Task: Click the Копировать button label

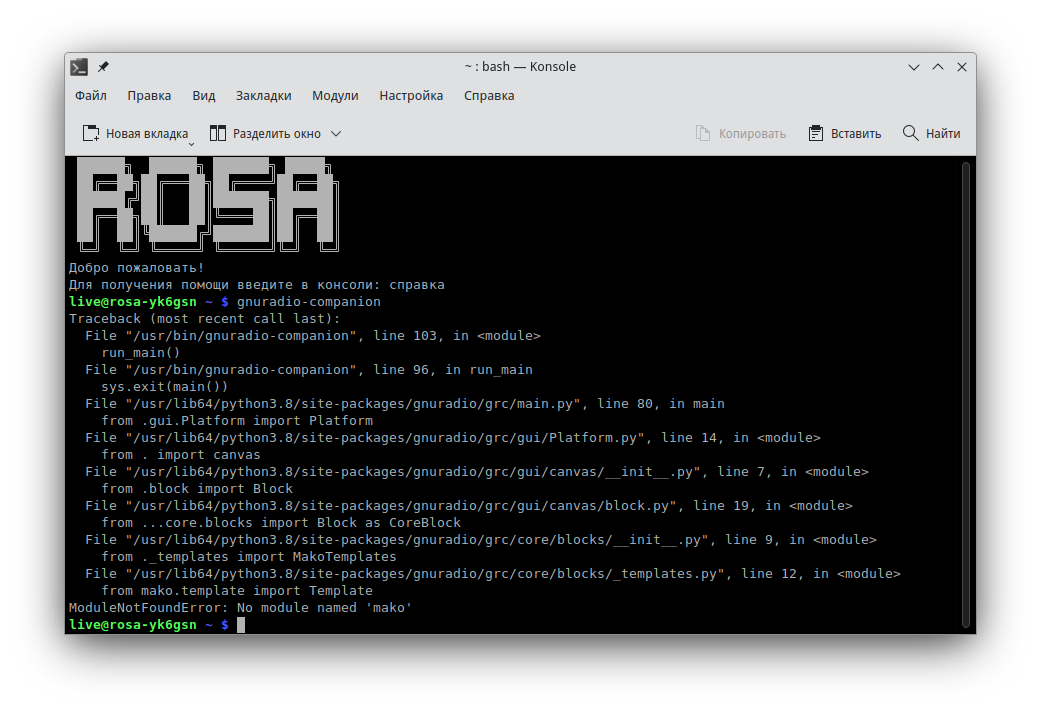Action: (x=752, y=134)
